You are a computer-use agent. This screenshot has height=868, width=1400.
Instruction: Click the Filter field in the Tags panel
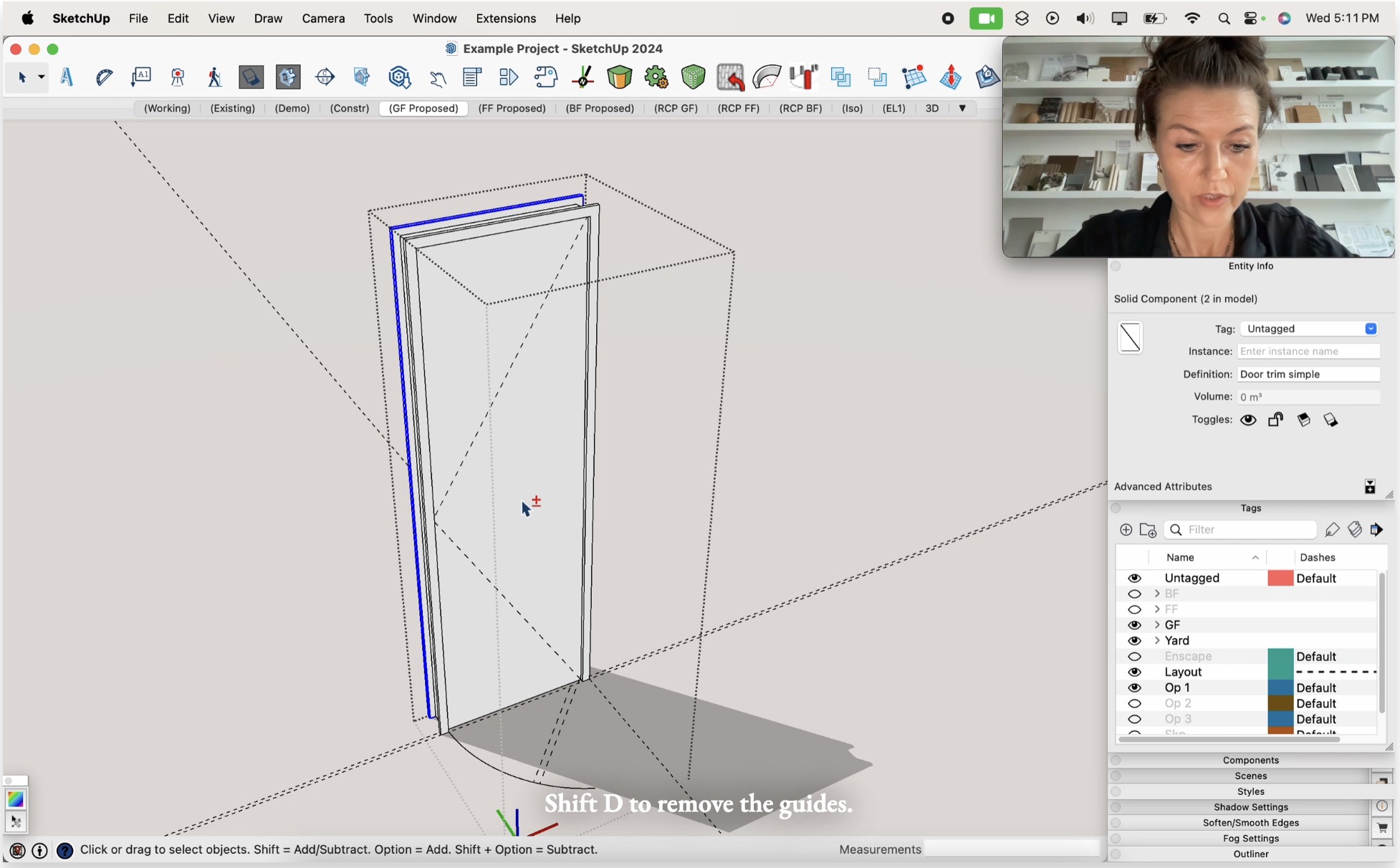coord(1240,529)
